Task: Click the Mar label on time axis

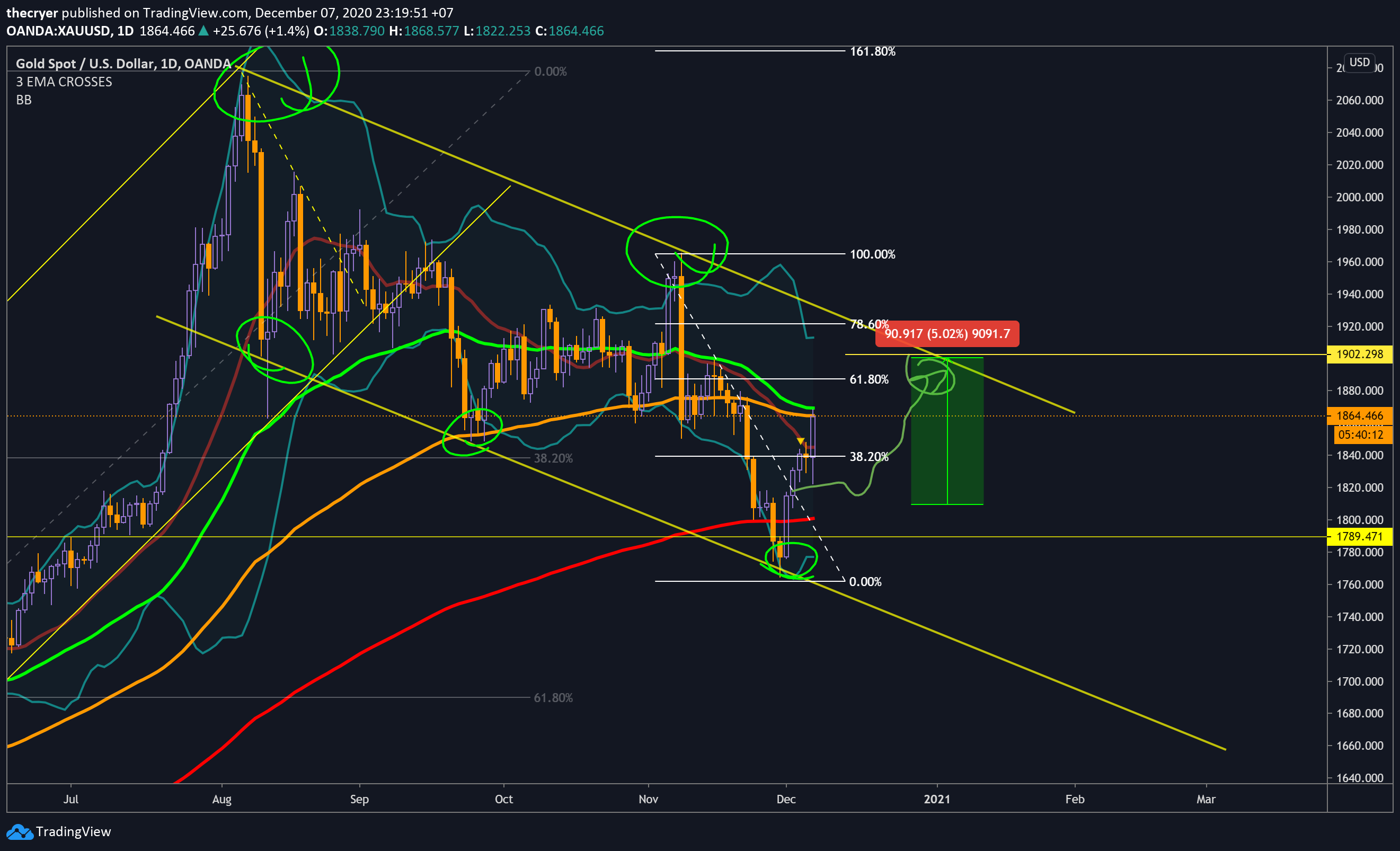Action: coord(1206,799)
